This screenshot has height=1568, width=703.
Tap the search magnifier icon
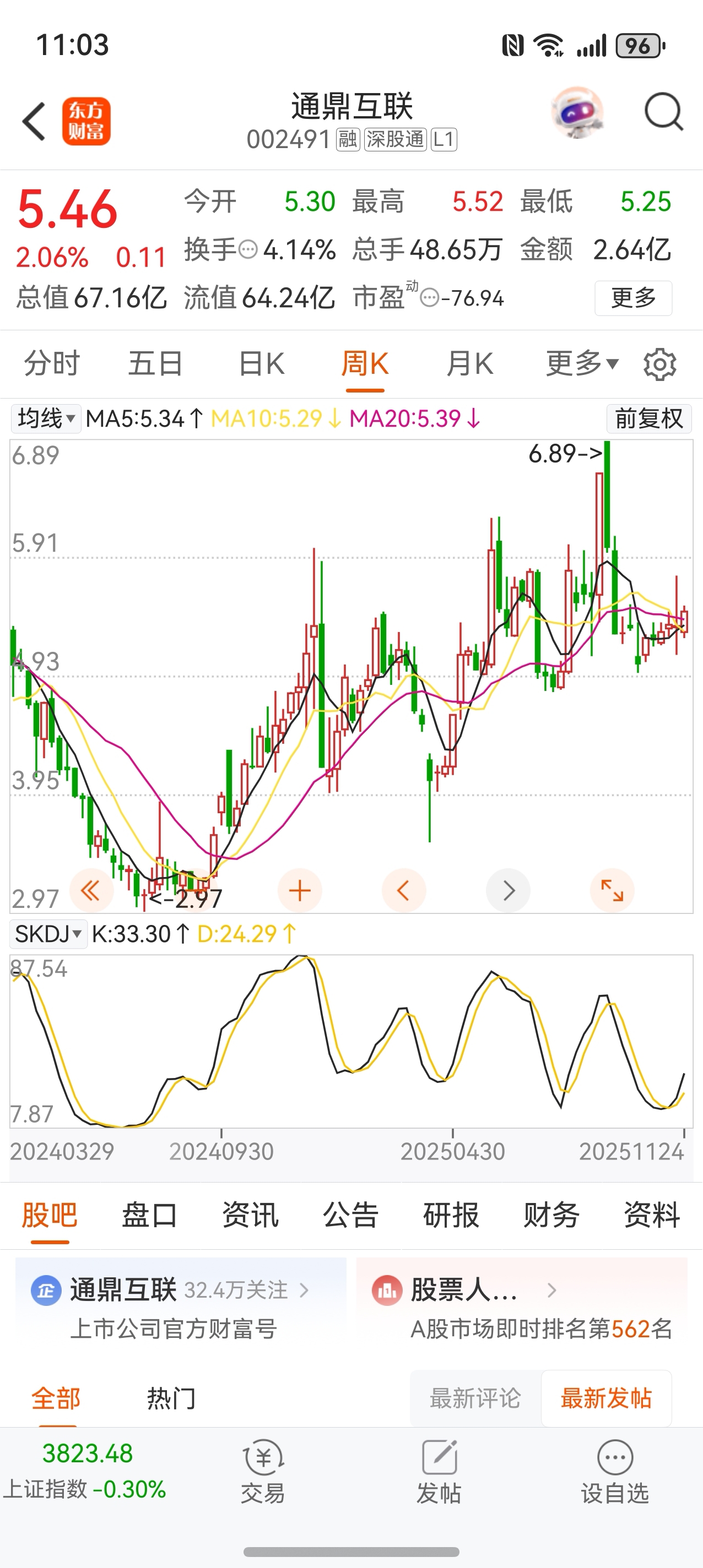click(663, 112)
